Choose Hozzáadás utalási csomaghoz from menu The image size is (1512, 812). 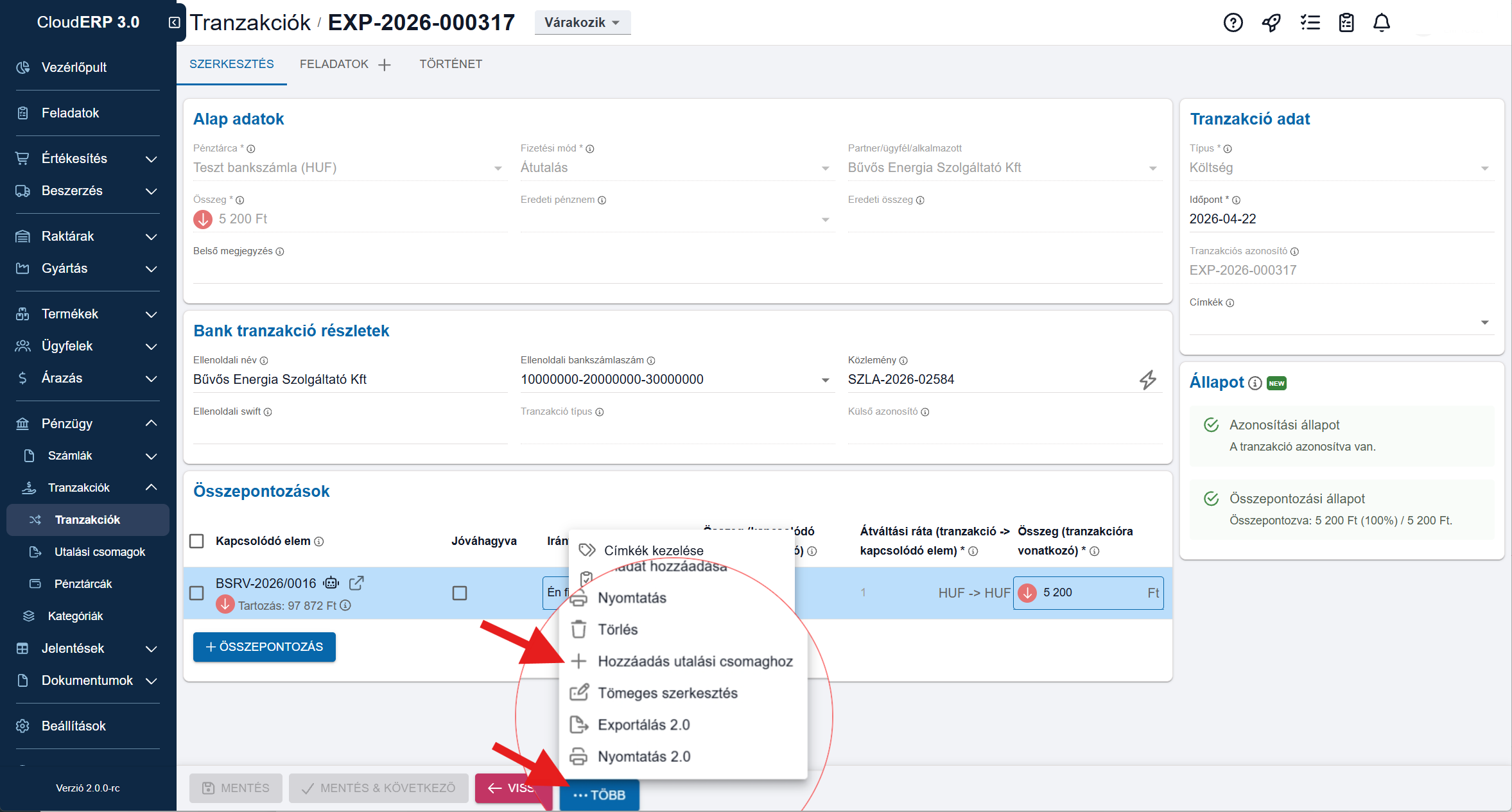click(x=695, y=661)
